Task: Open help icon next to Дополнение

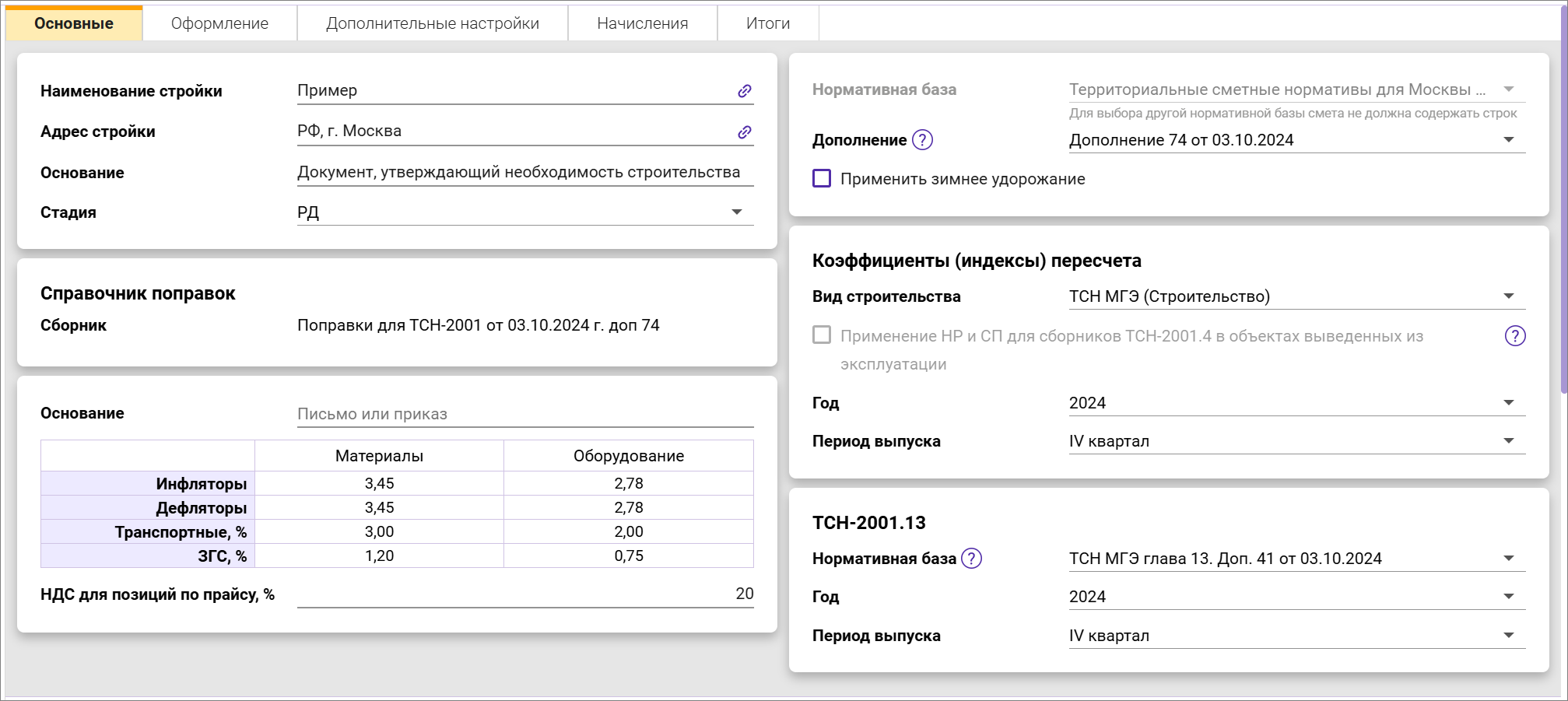Action: 922,140
